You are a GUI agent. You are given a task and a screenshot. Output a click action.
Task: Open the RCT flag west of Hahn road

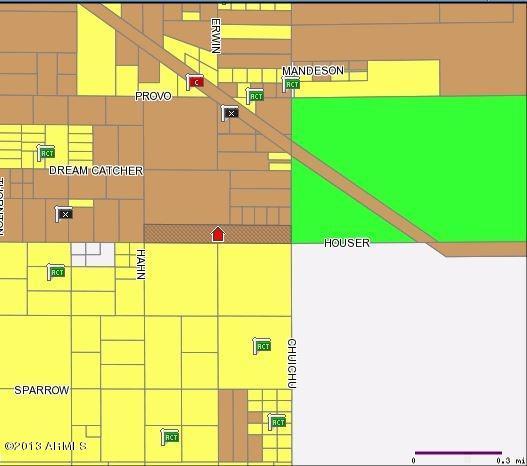[x=56, y=272]
